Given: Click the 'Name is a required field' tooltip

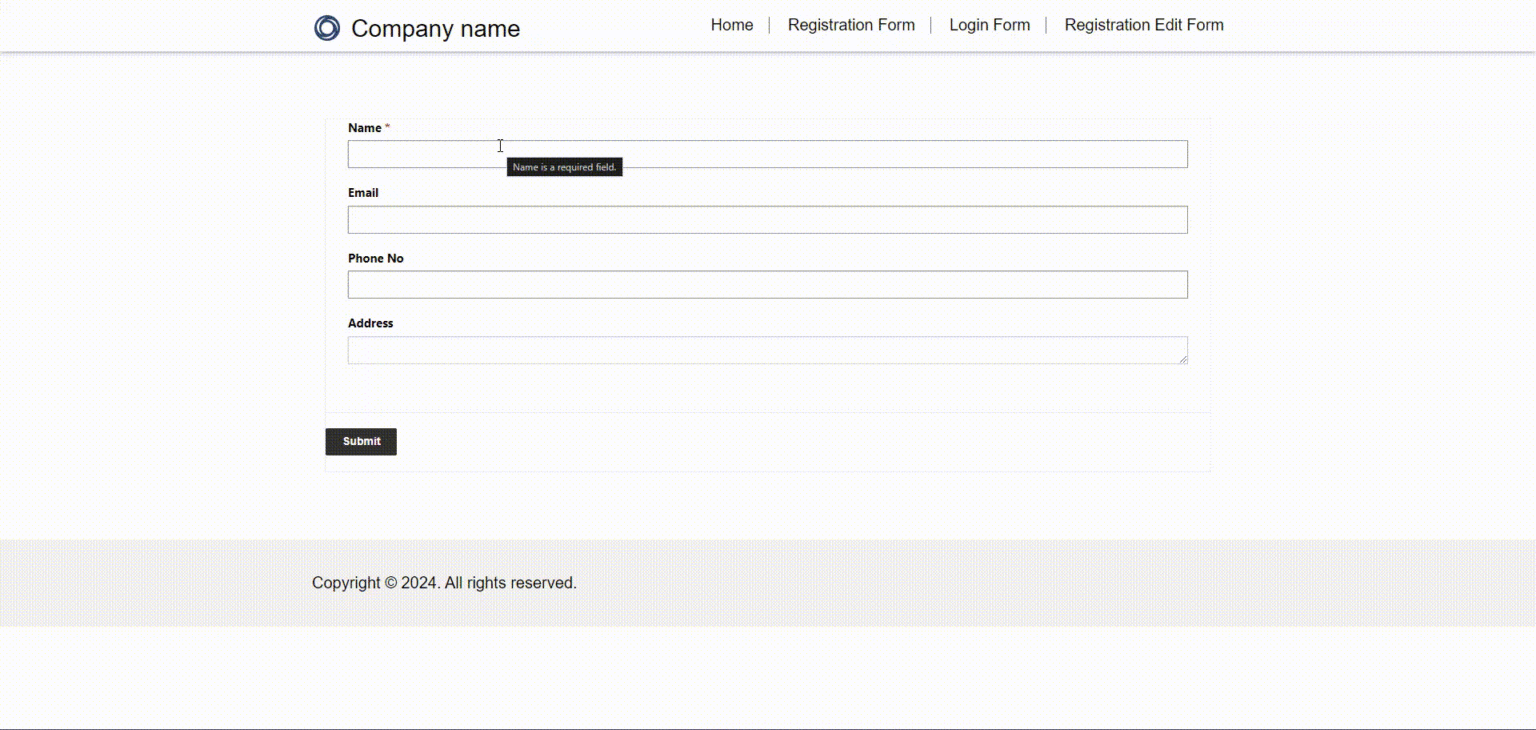Looking at the screenshot, I should coord(564,167).
